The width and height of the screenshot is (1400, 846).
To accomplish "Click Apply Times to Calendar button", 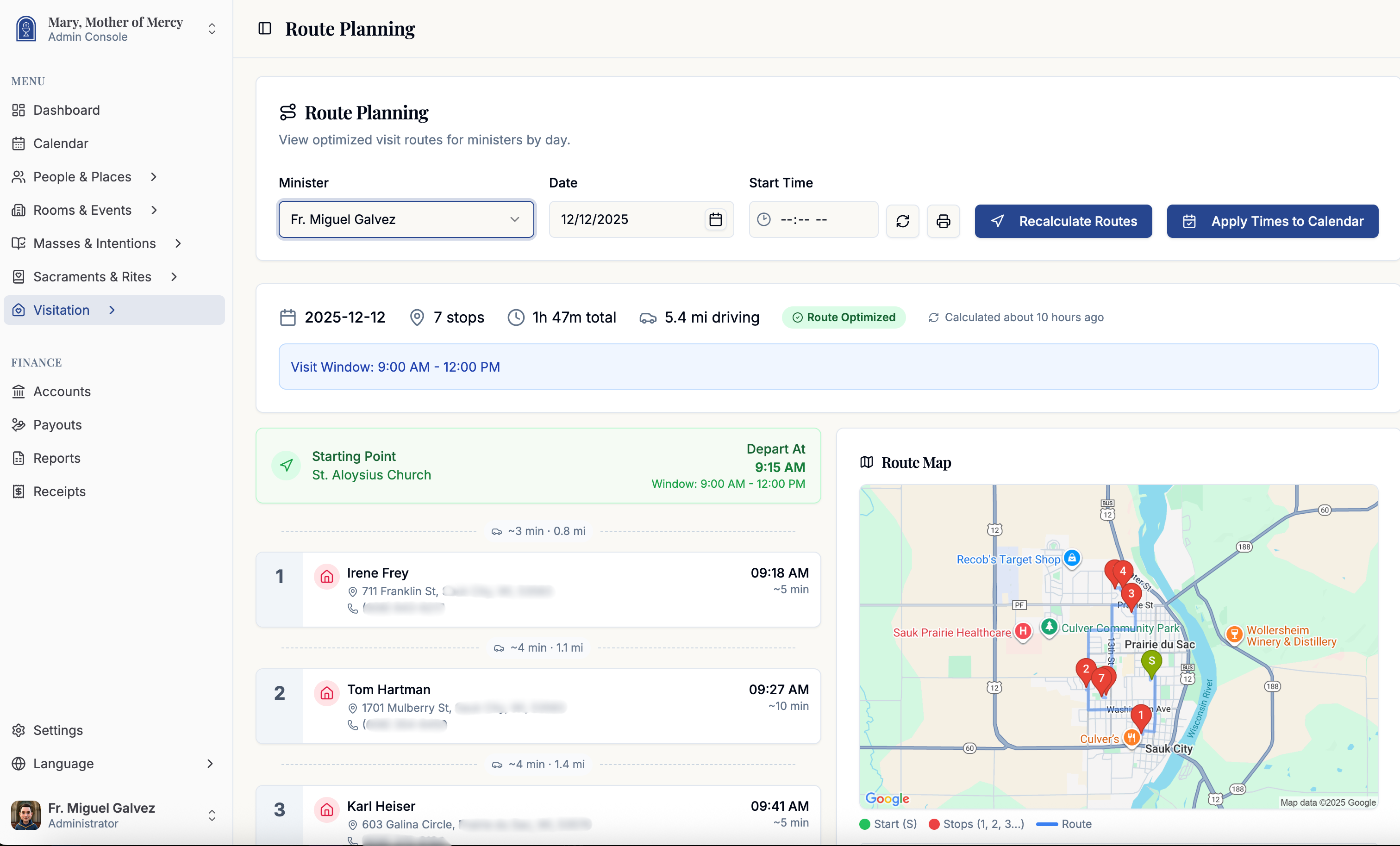I will [x=1272, y=221].
